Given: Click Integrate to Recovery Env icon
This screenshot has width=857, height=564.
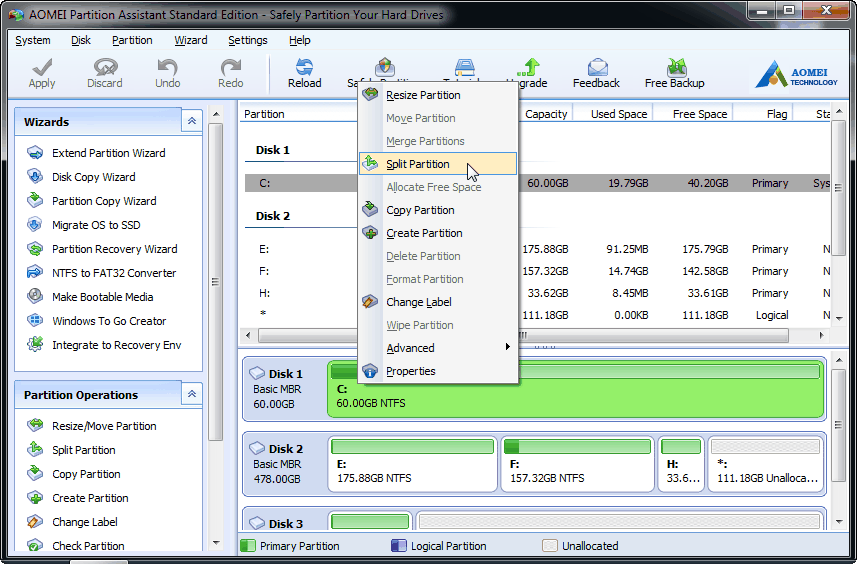Looking at the screenshot, I should 35,344.
